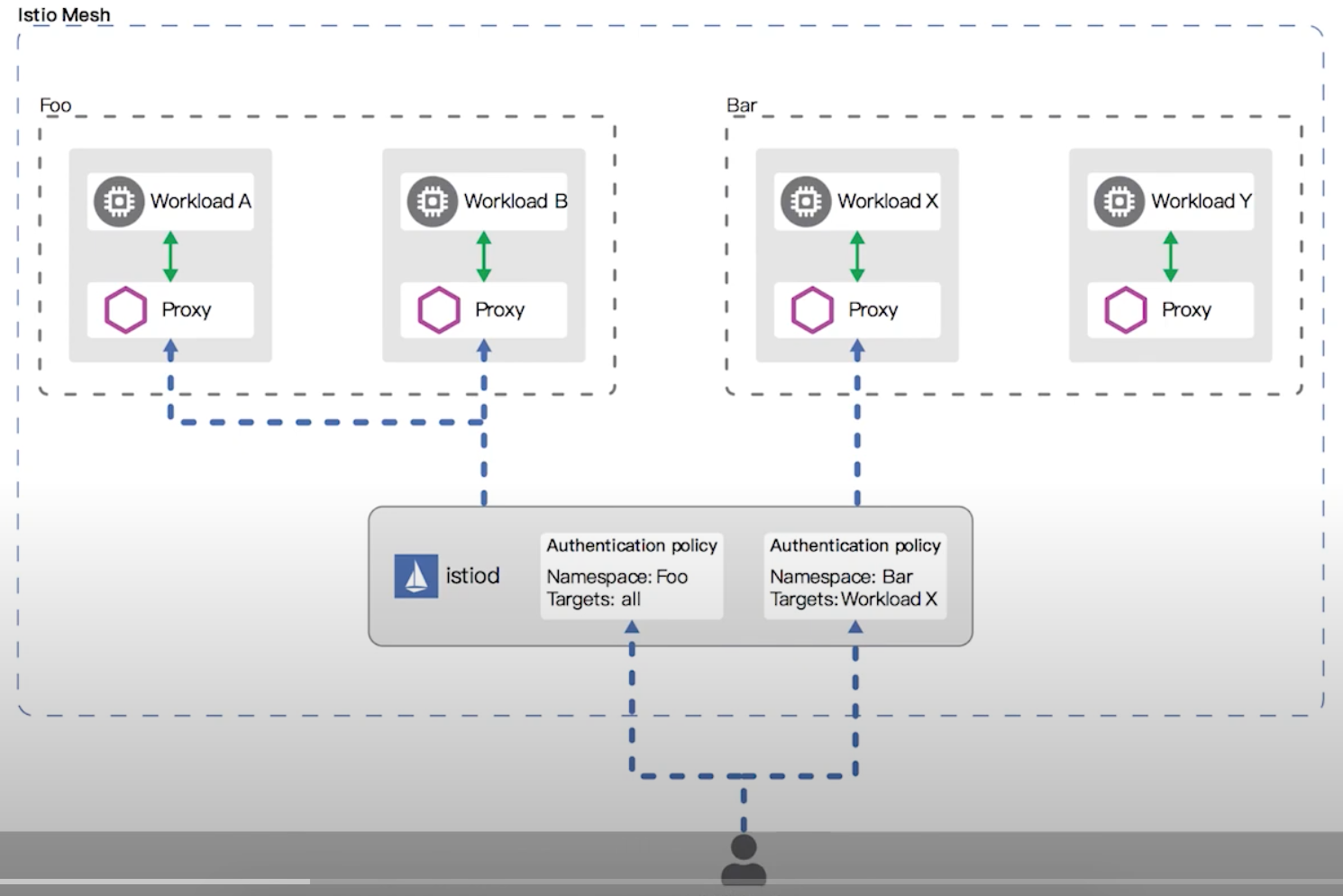The image size is (1343, 896).
Task: Click the istiod text label
Action: [472, 576]
